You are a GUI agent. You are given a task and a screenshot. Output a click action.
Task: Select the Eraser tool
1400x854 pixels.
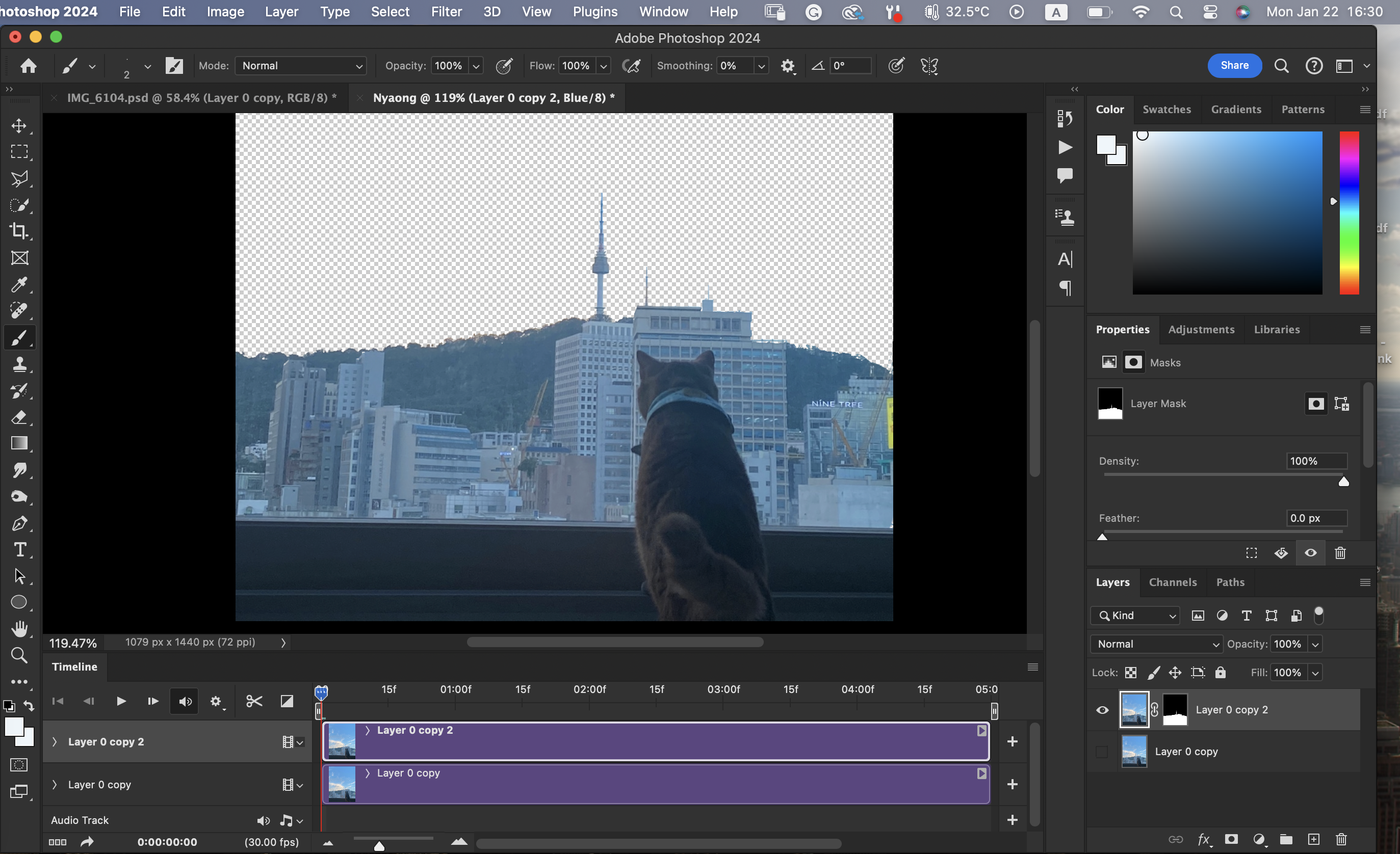tap(19, 417)
